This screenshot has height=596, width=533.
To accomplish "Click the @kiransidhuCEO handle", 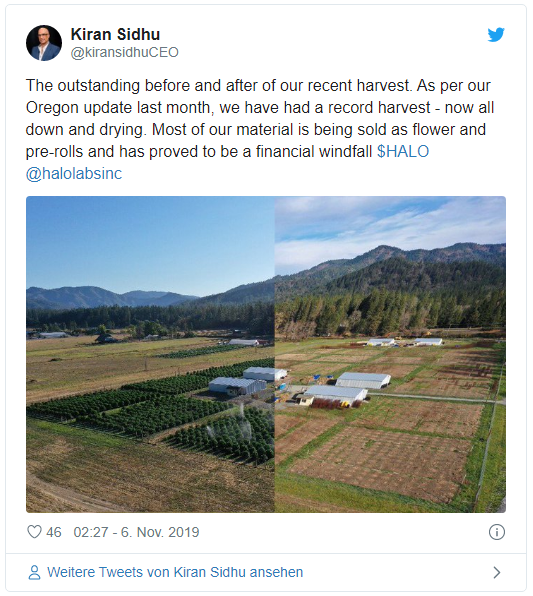I will [124, 52].
